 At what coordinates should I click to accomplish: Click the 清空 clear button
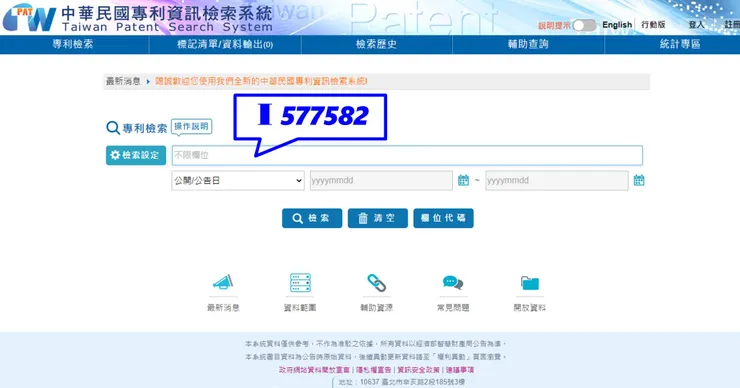click(x=378, y=218)
